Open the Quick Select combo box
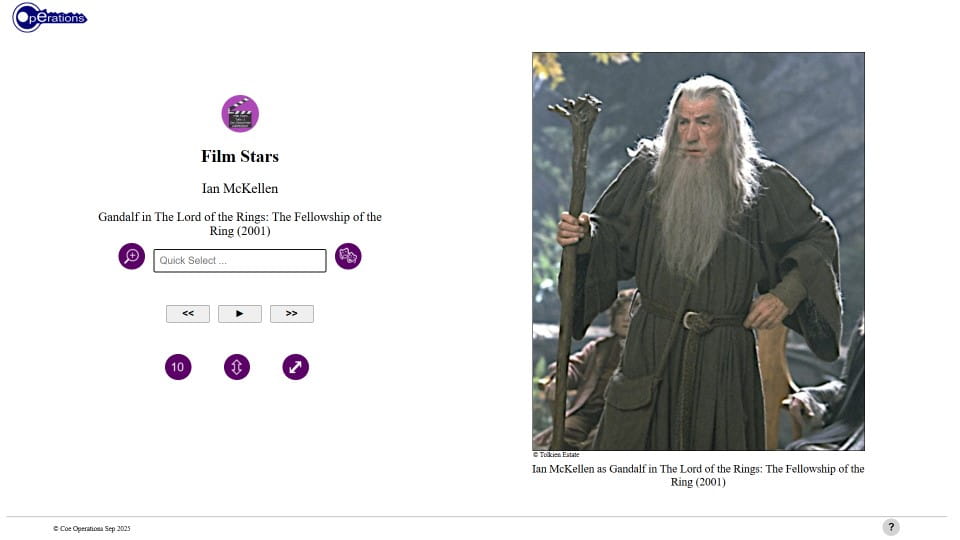The image size is (960, 540). pos(240,260)
